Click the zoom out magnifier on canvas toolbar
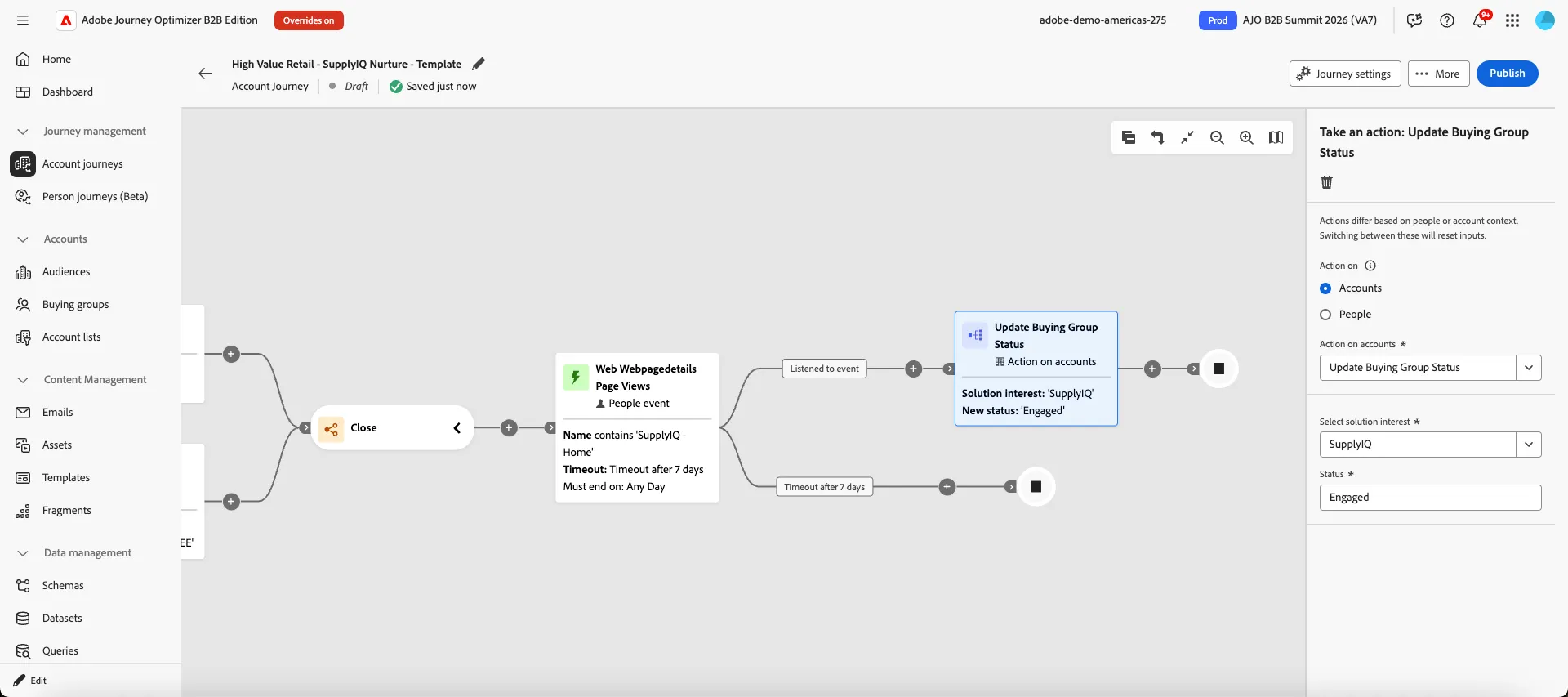This screenshot has width=1568, height=697. click(1217, 137)
